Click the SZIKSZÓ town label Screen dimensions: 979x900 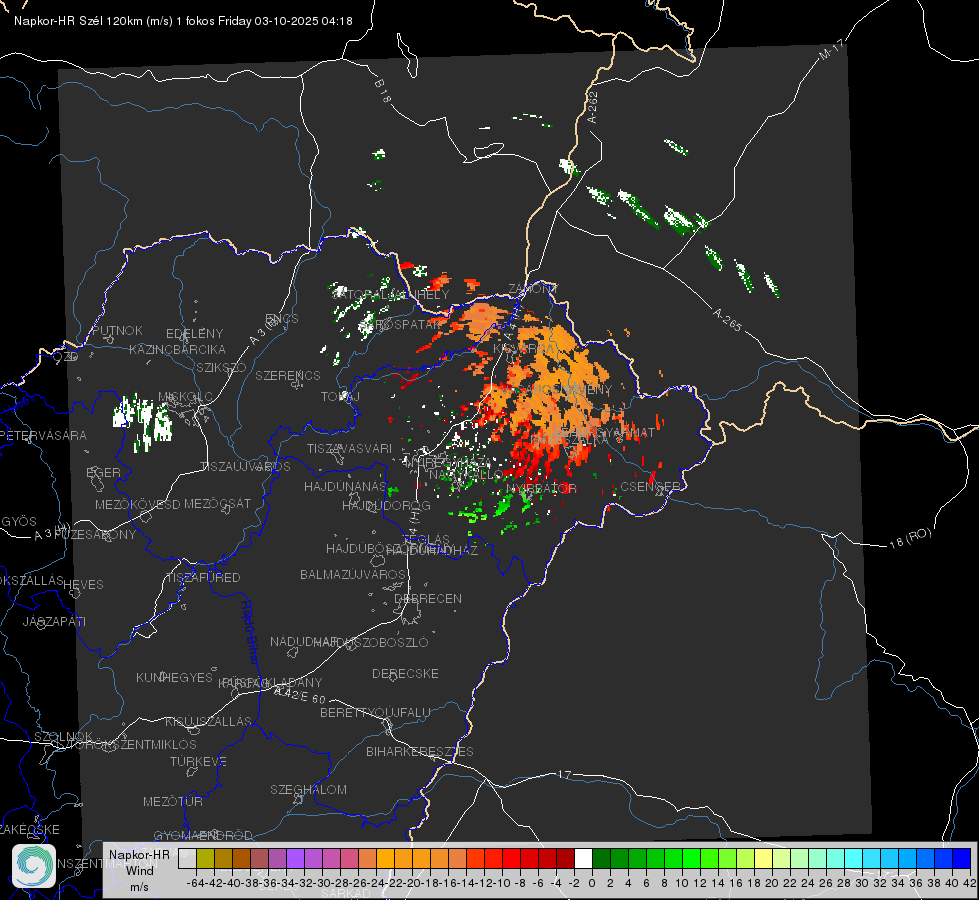(221, 367)
